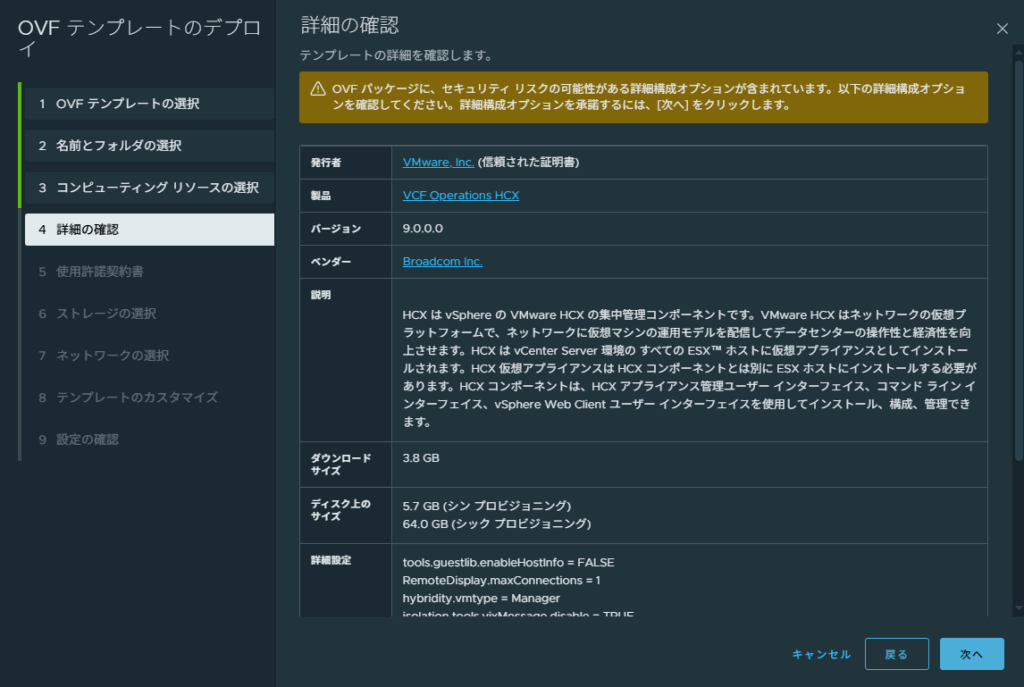Choose step 6 ストレージの選択
The height and width of the screenshot is (687, 1024).
[x=105, y=314]
